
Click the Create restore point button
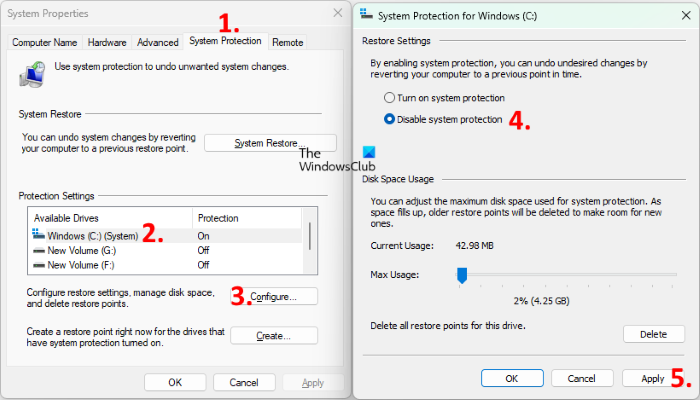tap(272, 335)
